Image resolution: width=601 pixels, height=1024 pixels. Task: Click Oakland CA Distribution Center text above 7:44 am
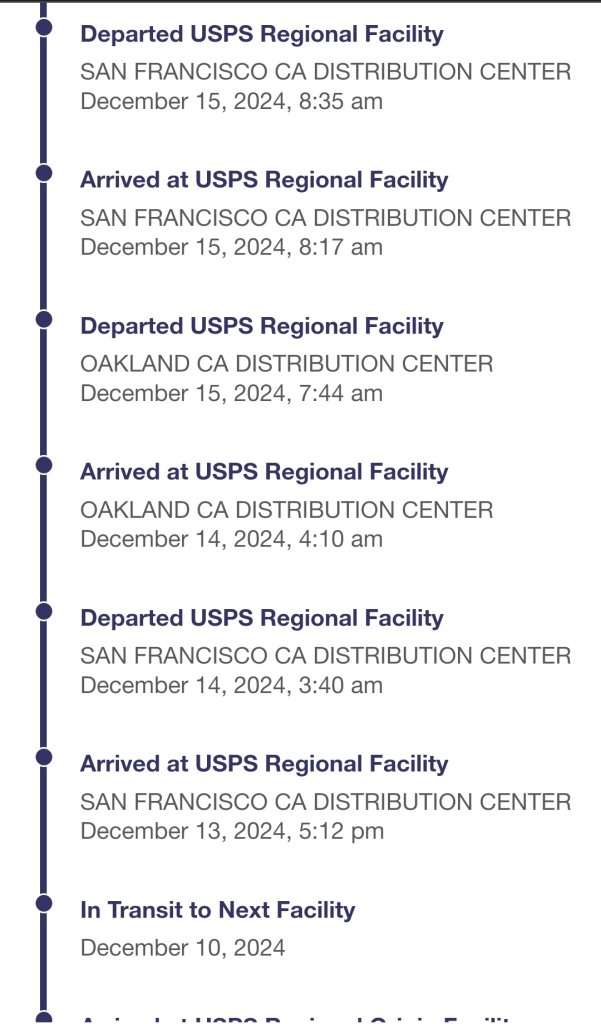[x=286, y=364]
